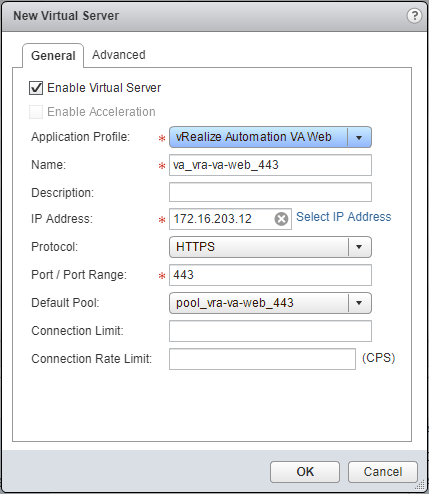Viewport: 429px width, 494px height.
Task: Click the vRealize Automation VA Web selection
Action: 258,137
